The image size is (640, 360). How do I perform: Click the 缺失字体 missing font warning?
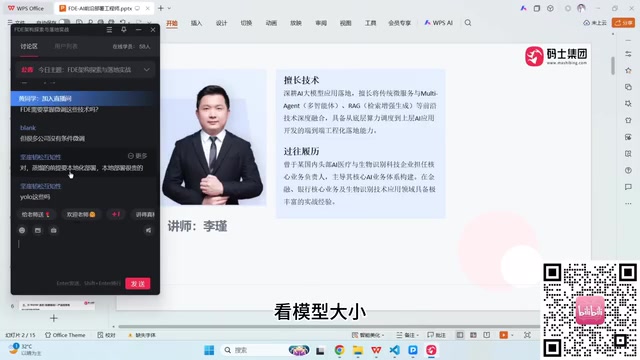[142, 335]
